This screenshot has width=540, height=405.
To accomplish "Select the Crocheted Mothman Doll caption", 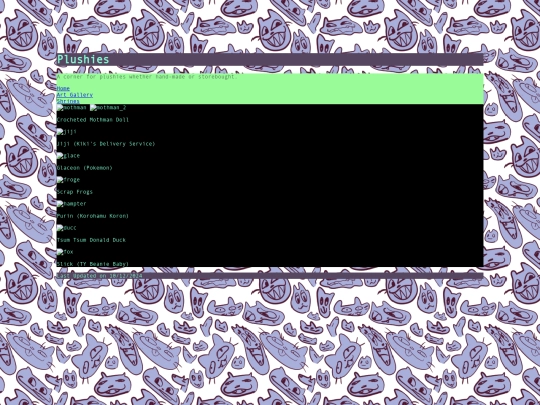I will coord(93,120).
